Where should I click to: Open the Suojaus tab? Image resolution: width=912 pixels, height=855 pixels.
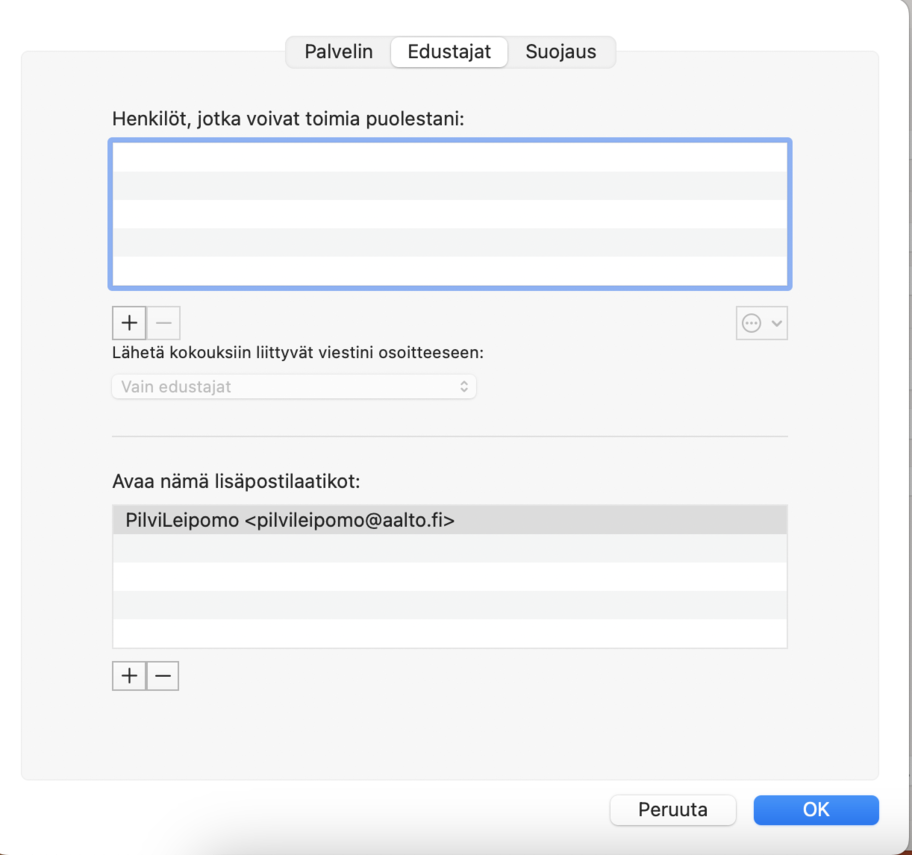click(x=560, y=52)
